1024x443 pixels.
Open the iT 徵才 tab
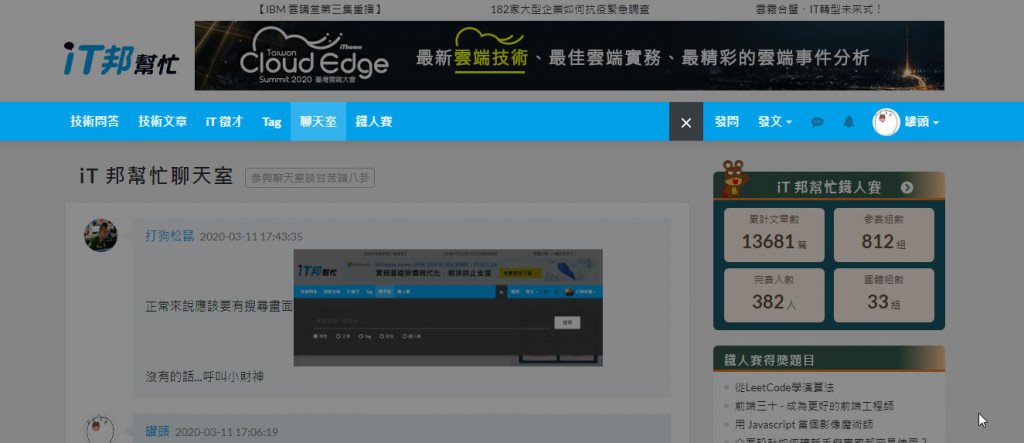pos(224,122)
